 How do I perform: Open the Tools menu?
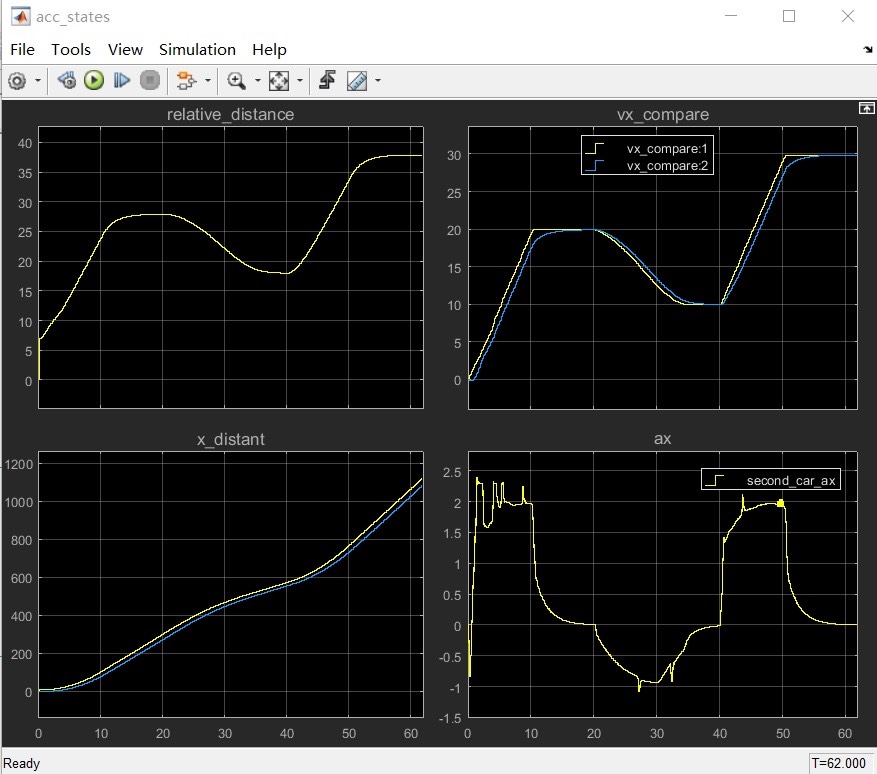pyautogui.click(x=71, y=50)
